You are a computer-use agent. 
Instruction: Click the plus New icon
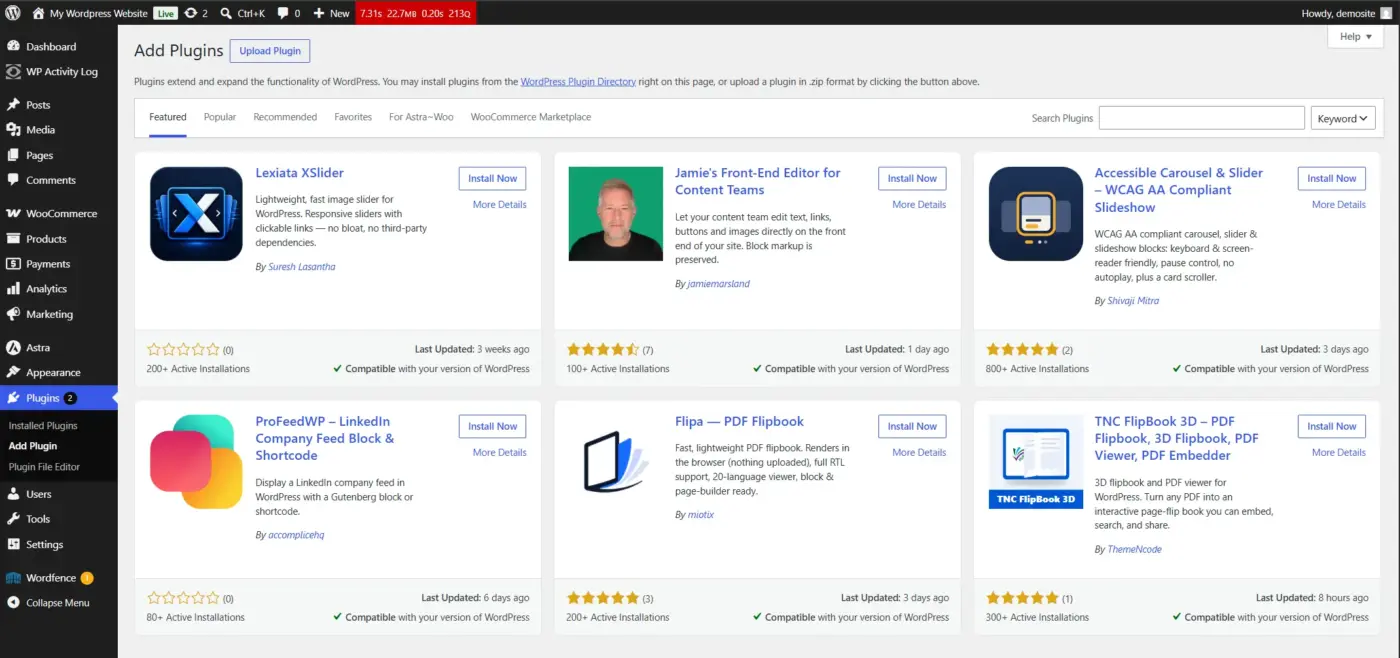[x=318, y=13]
